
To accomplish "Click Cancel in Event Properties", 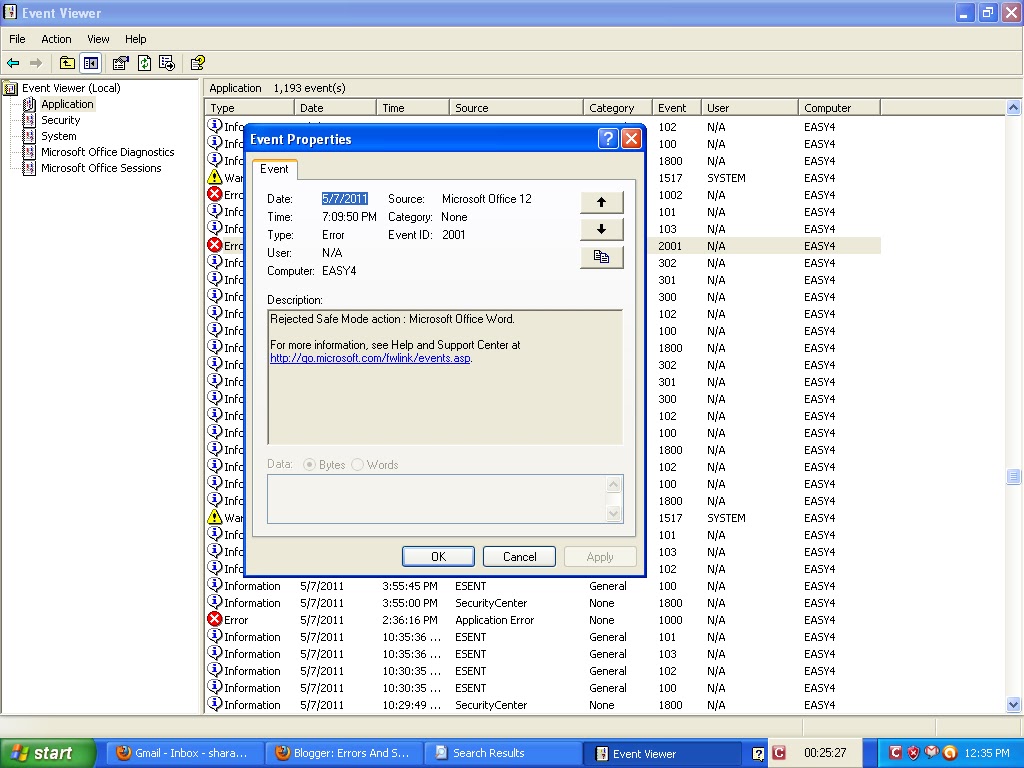I will click(519, 556).
